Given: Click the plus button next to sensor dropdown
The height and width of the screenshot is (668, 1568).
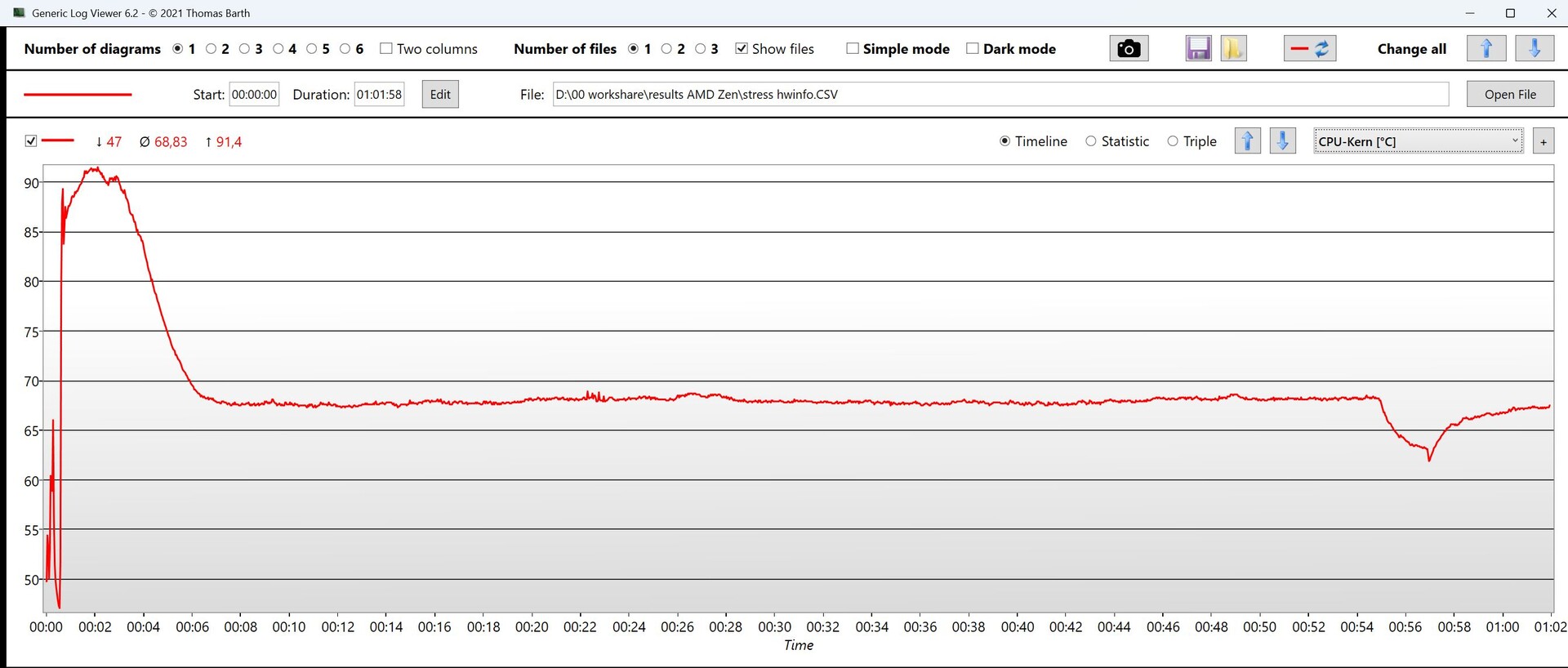Looking at the screenshot, I should [1543, 141].
